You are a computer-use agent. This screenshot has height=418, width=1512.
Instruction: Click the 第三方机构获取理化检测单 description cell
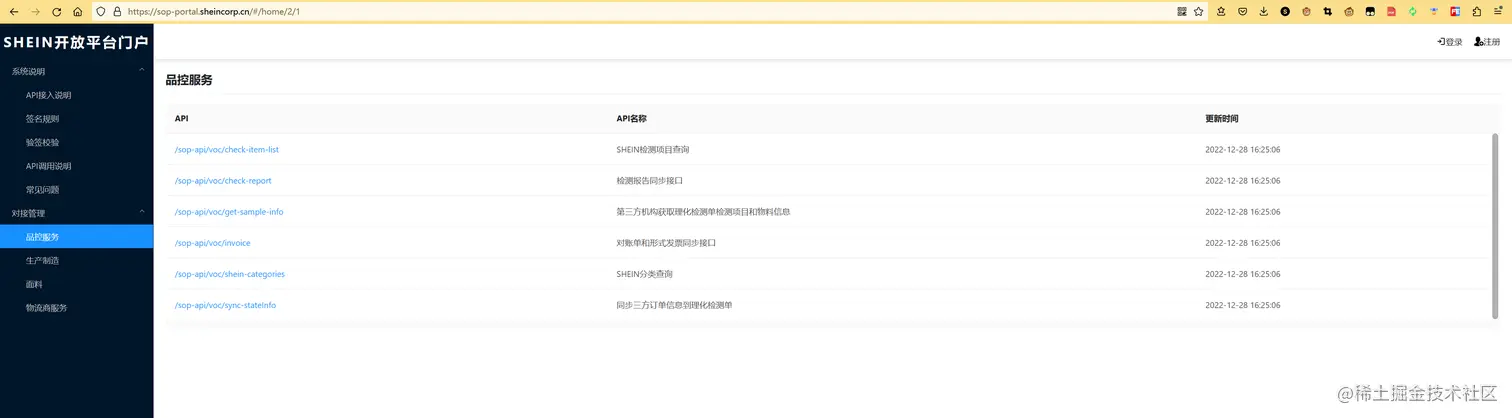pos(703,212)
